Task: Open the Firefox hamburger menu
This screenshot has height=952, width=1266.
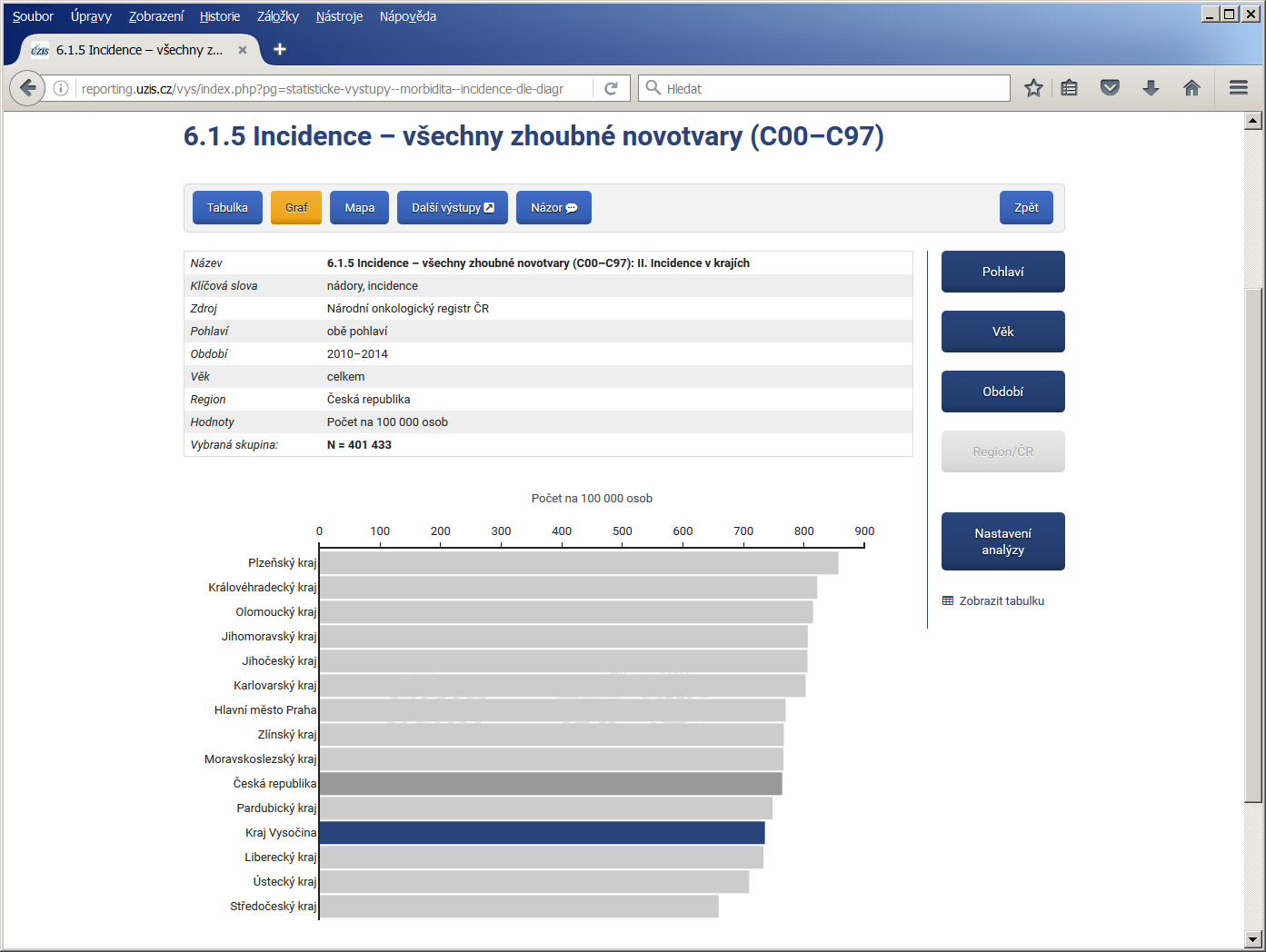Action: tap(1238, 88)
